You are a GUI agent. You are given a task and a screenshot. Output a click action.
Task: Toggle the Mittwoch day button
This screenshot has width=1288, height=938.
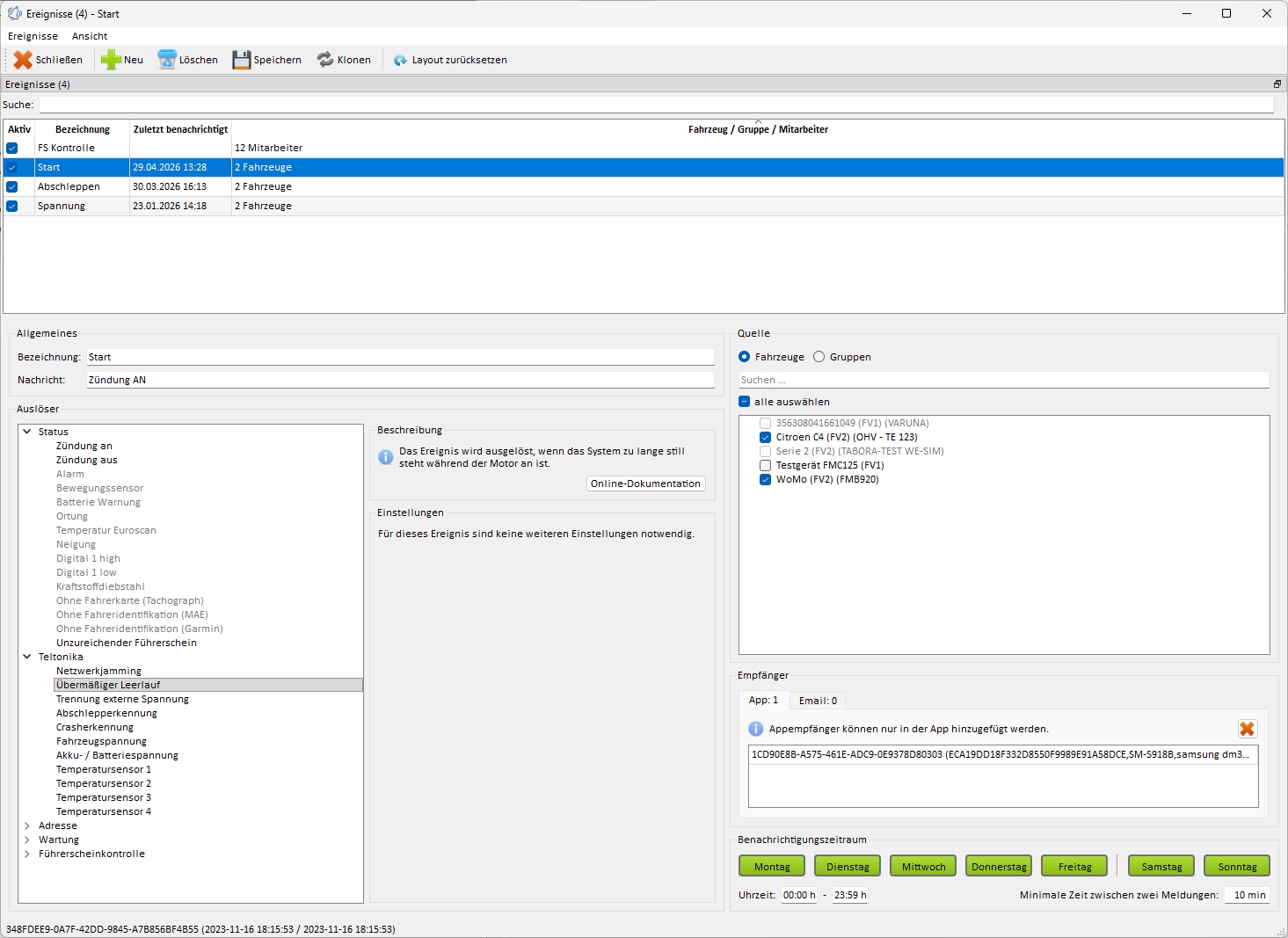[x=923, y=866]
